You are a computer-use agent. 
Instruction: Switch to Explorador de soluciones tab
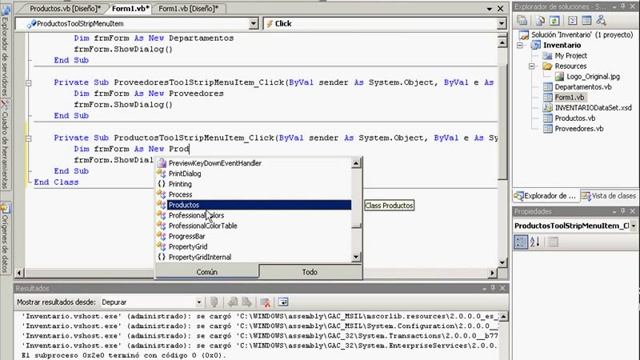[x=546, y=196]
